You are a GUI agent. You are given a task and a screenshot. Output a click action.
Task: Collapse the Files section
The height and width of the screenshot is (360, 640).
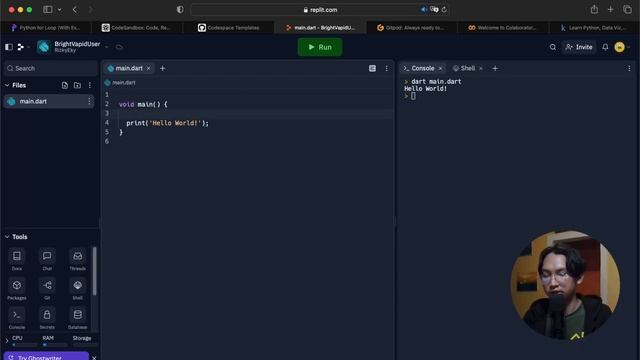[x=7, y=85]
